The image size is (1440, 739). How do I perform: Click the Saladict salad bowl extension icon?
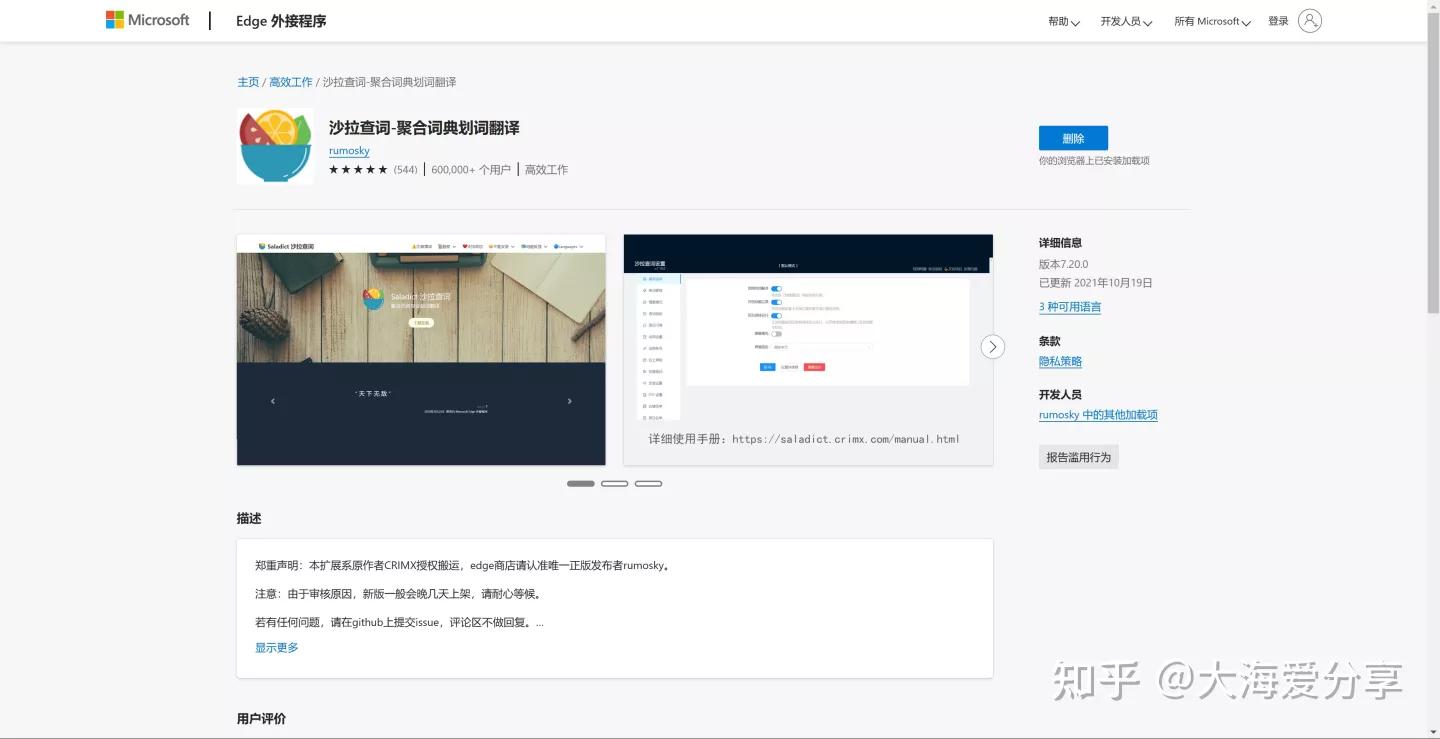[274, 146]
